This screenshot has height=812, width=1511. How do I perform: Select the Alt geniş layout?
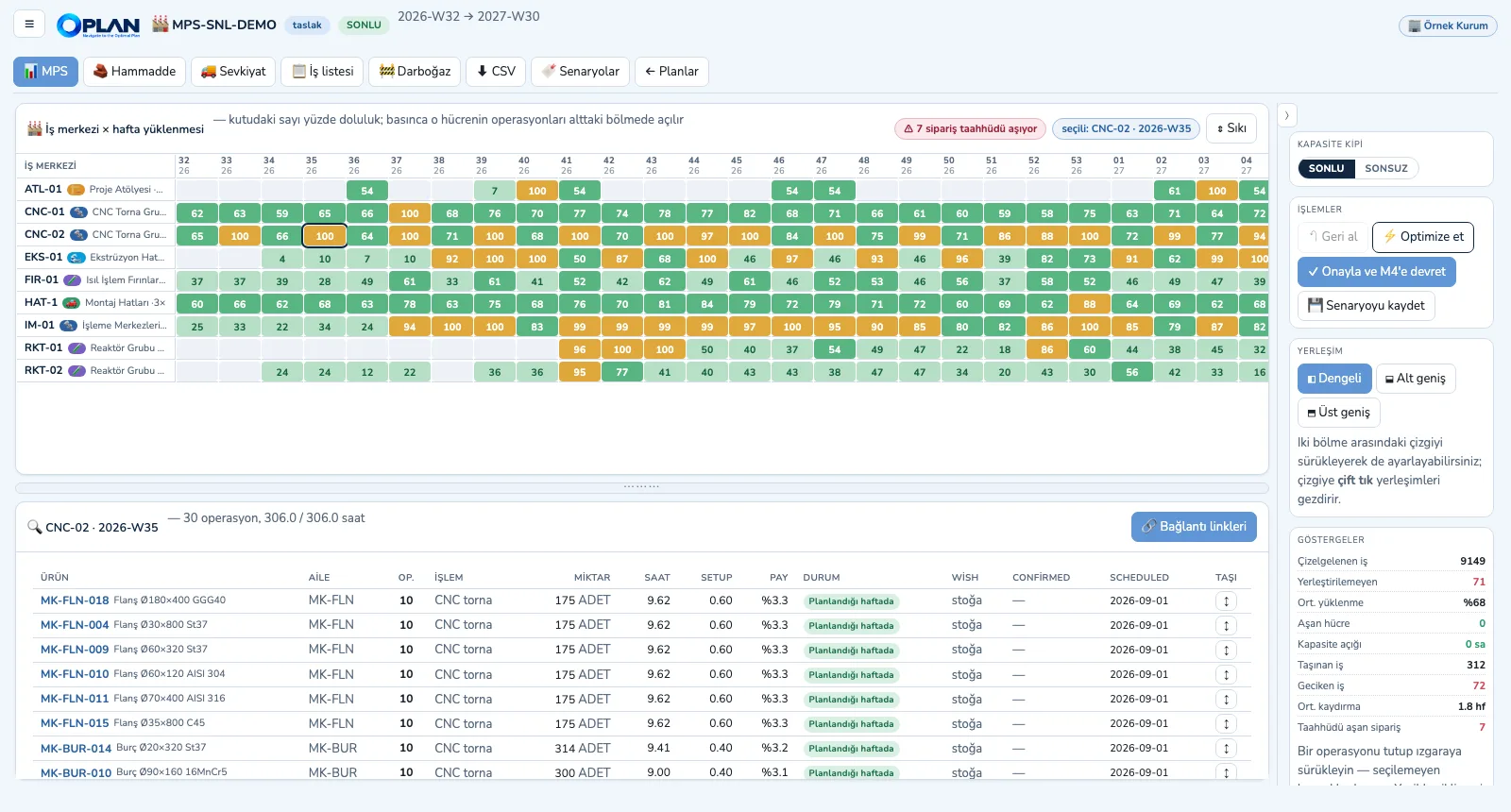(x=1416, y=379)
